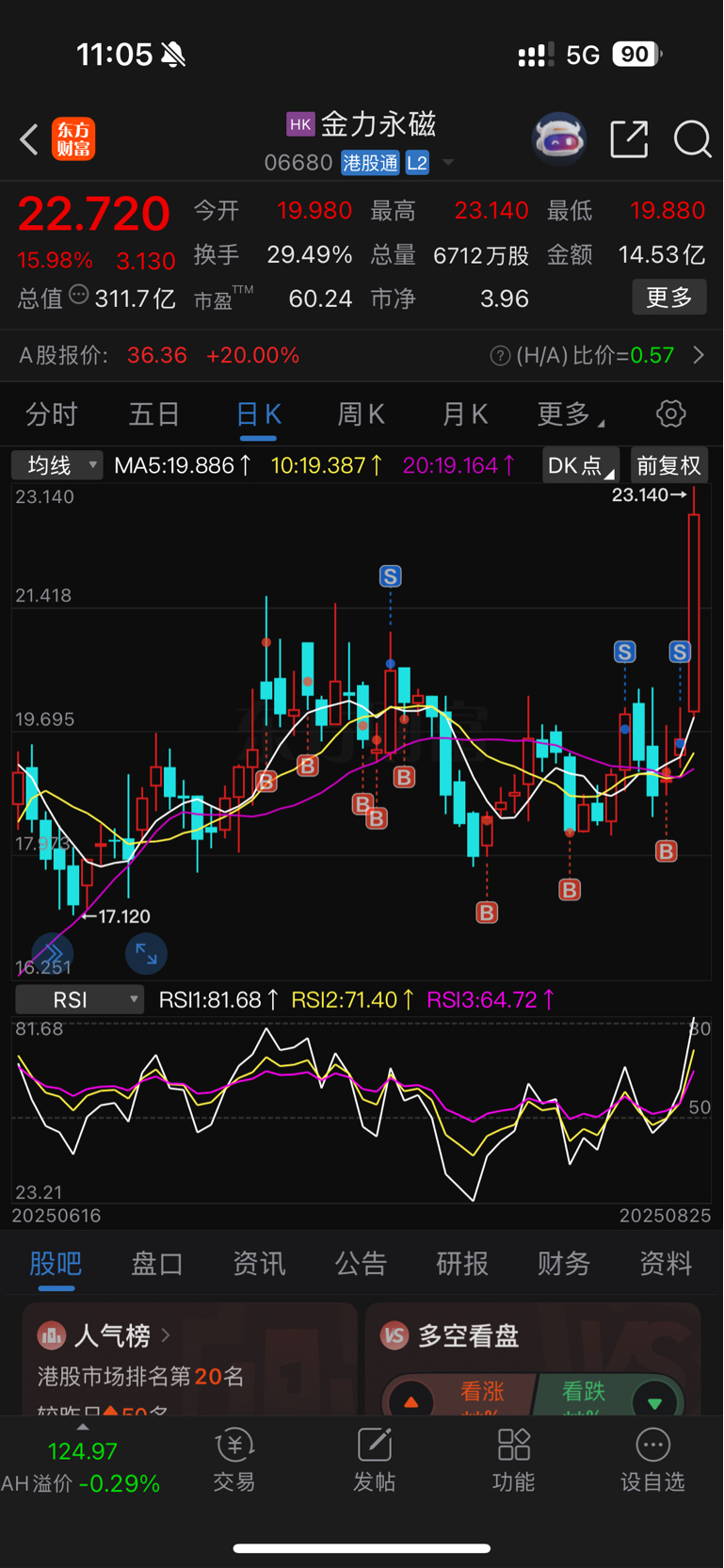Switch to 五日 chart tab
This screenshot has height=1568, width=724.
point(154,413)
